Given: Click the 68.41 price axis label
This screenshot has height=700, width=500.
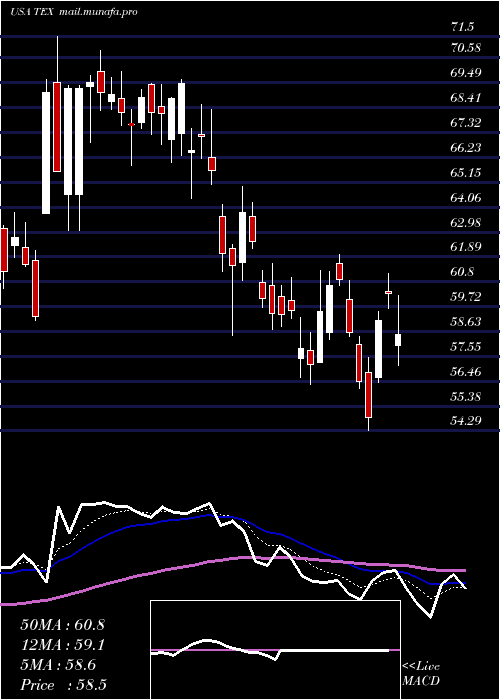Looking at the screenshot, I should coord(466,97).
